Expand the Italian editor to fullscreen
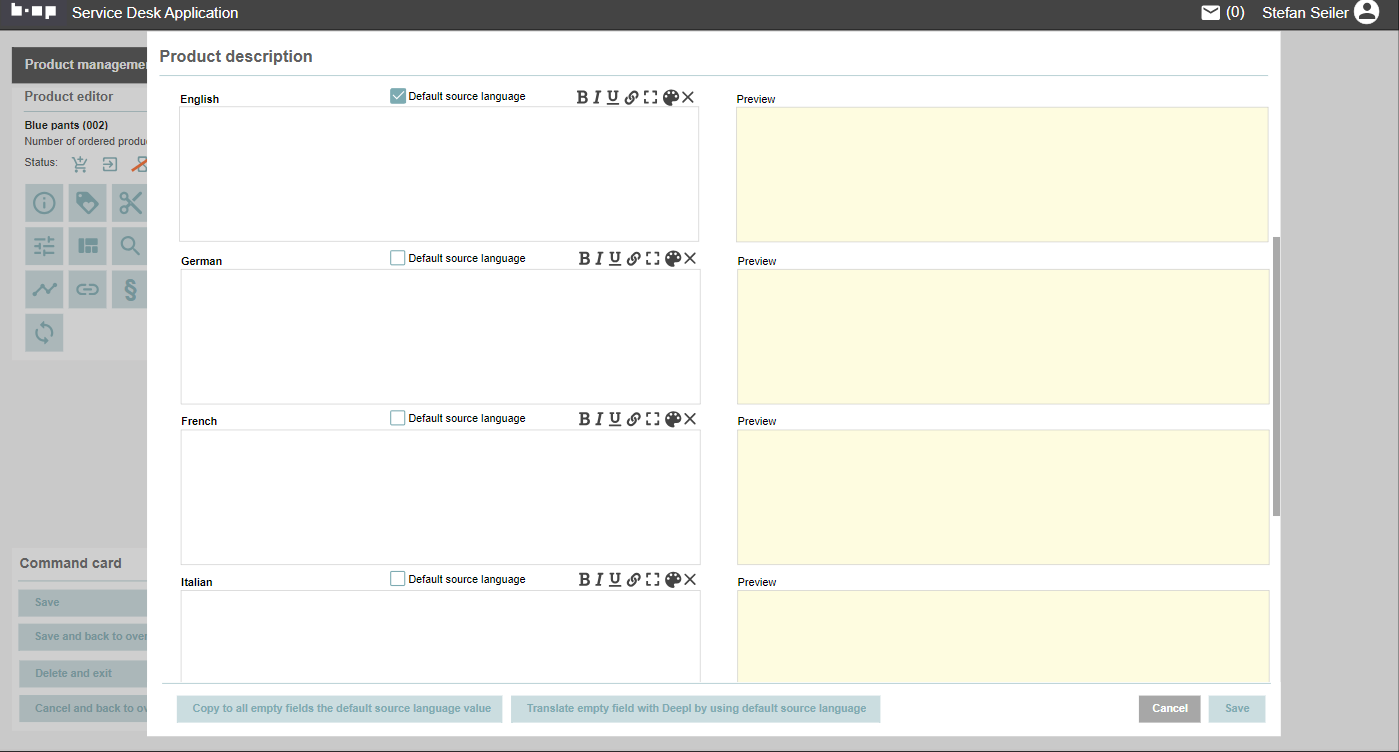Viewport: 1399px width, 752px height. click(652, 580)
